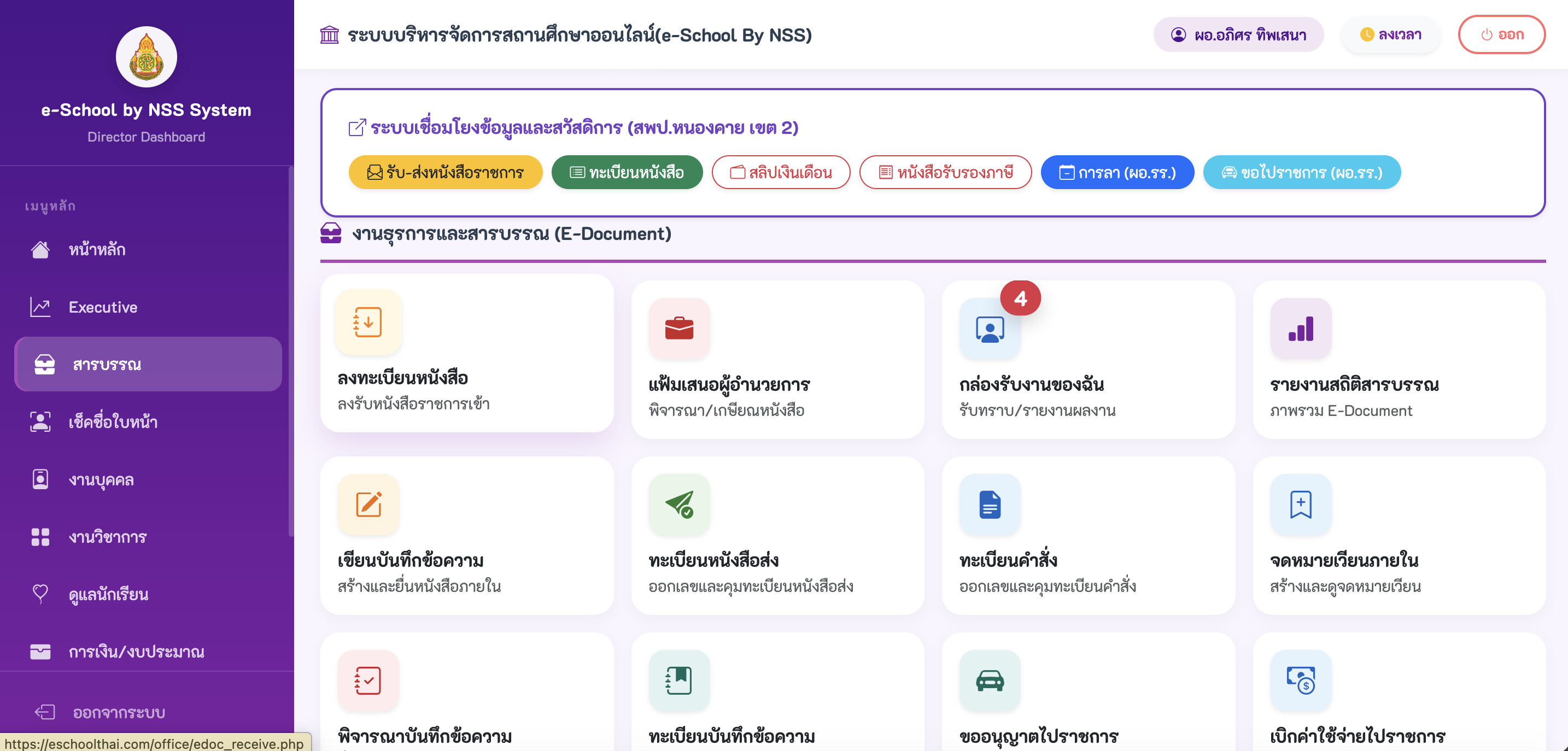Click the ขอไปราชการ (ผอ.รร.) button

click(1302, 172)
